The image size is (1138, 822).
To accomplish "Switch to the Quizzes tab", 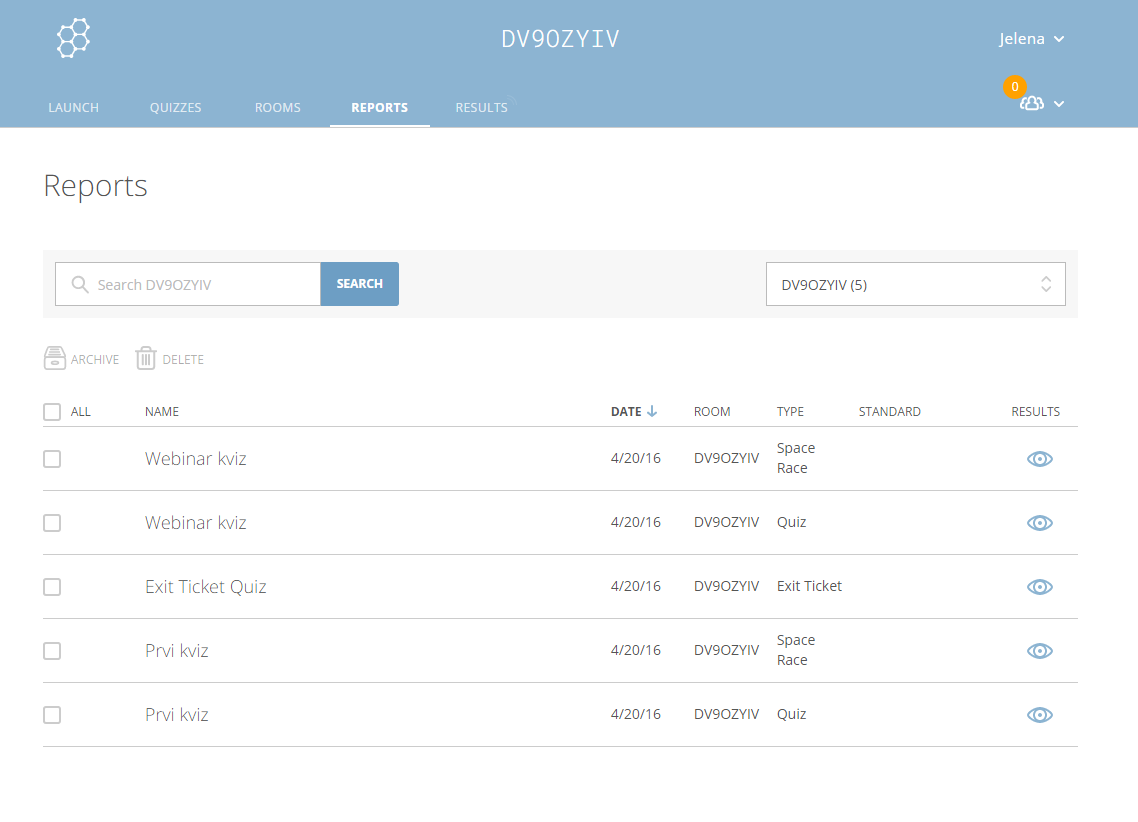I will pyautogui.click(x=175, y=107).
